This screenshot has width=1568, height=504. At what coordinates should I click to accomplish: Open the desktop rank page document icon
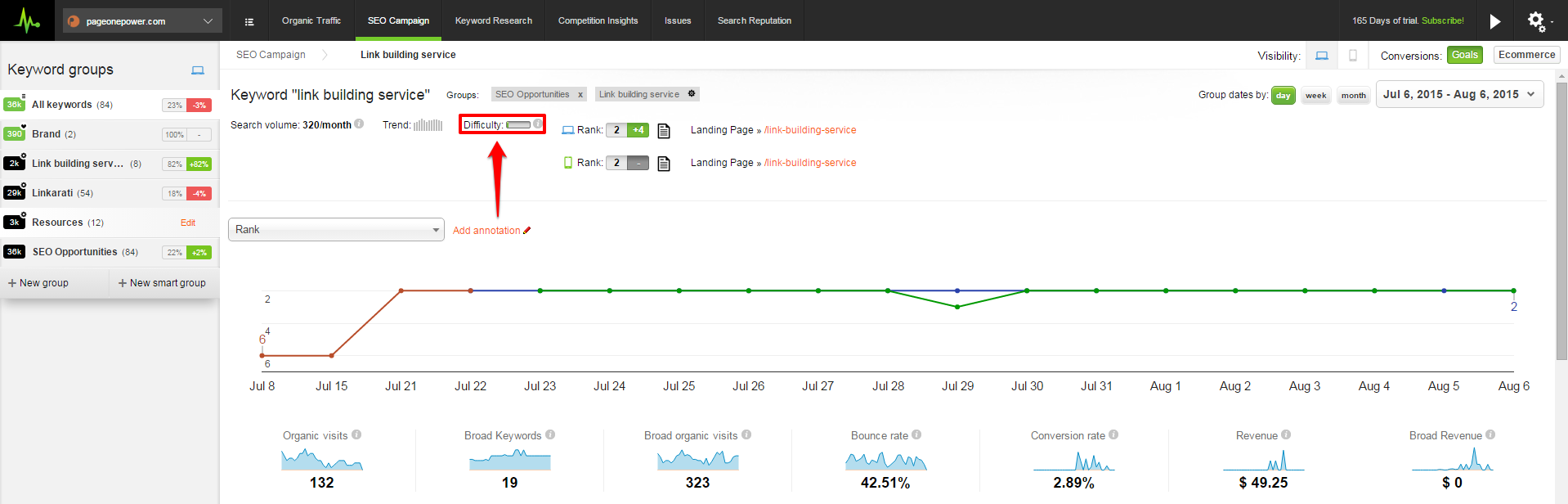click(x=664, y=131)
